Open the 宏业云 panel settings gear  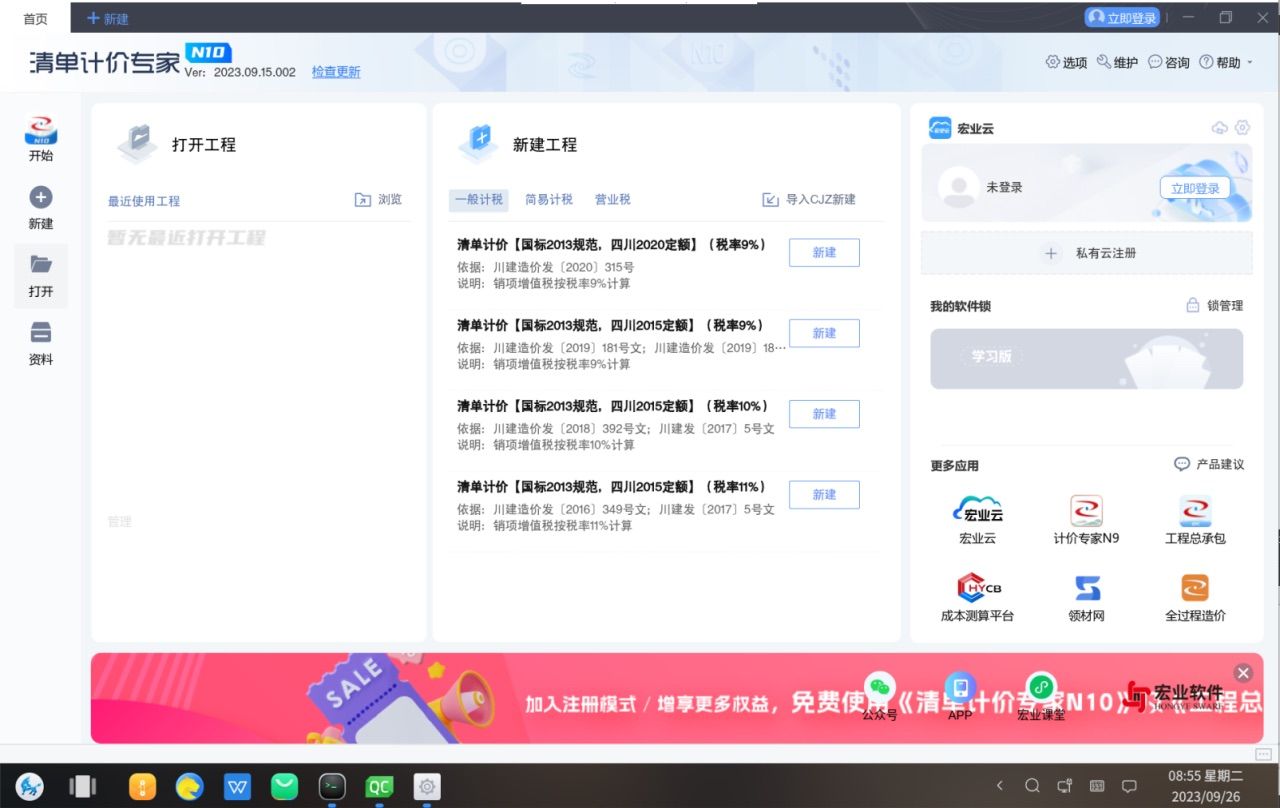click(1242, 128)
